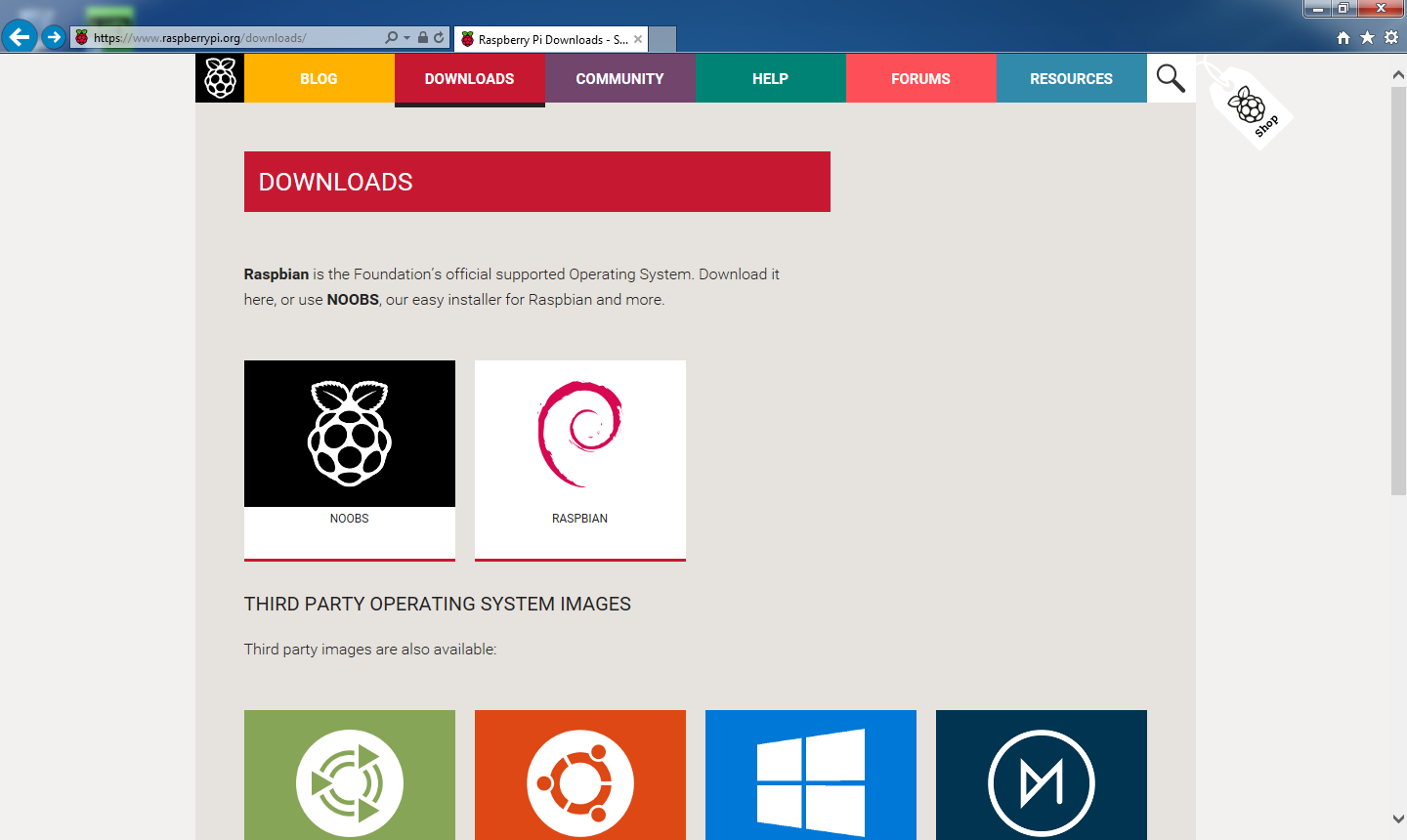Click the RASPBIAN label link
This screenshot has height=840, width=1407.
(580, 519)
